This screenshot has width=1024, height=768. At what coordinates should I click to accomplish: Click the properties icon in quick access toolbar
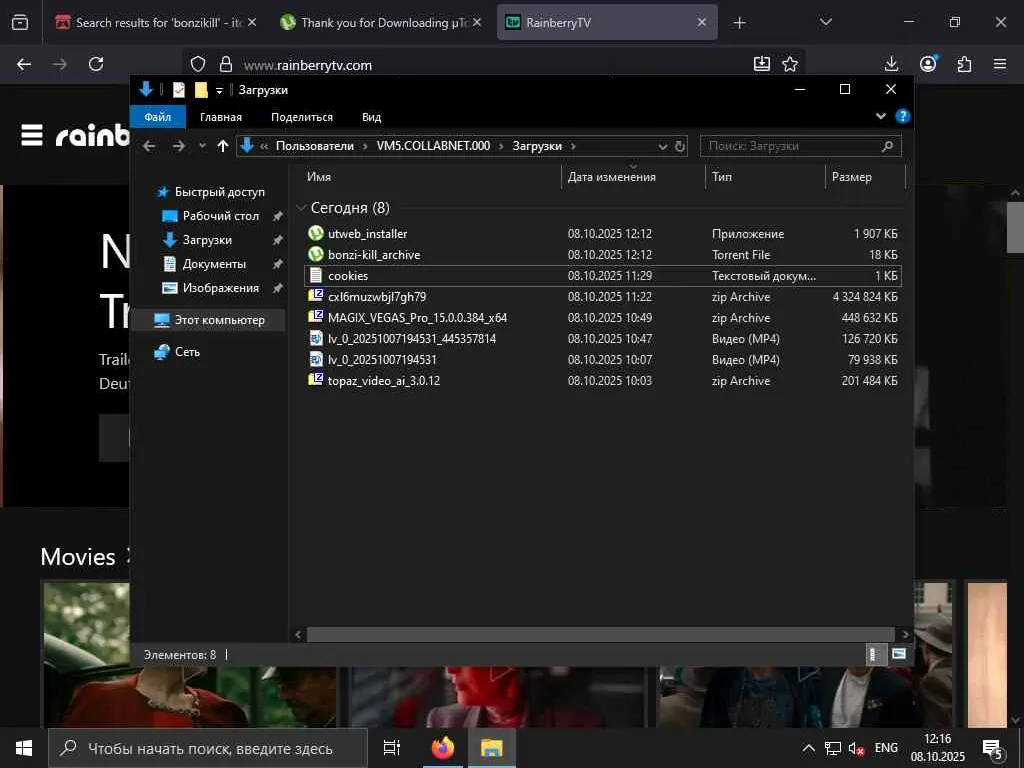[x=178, y=90]
